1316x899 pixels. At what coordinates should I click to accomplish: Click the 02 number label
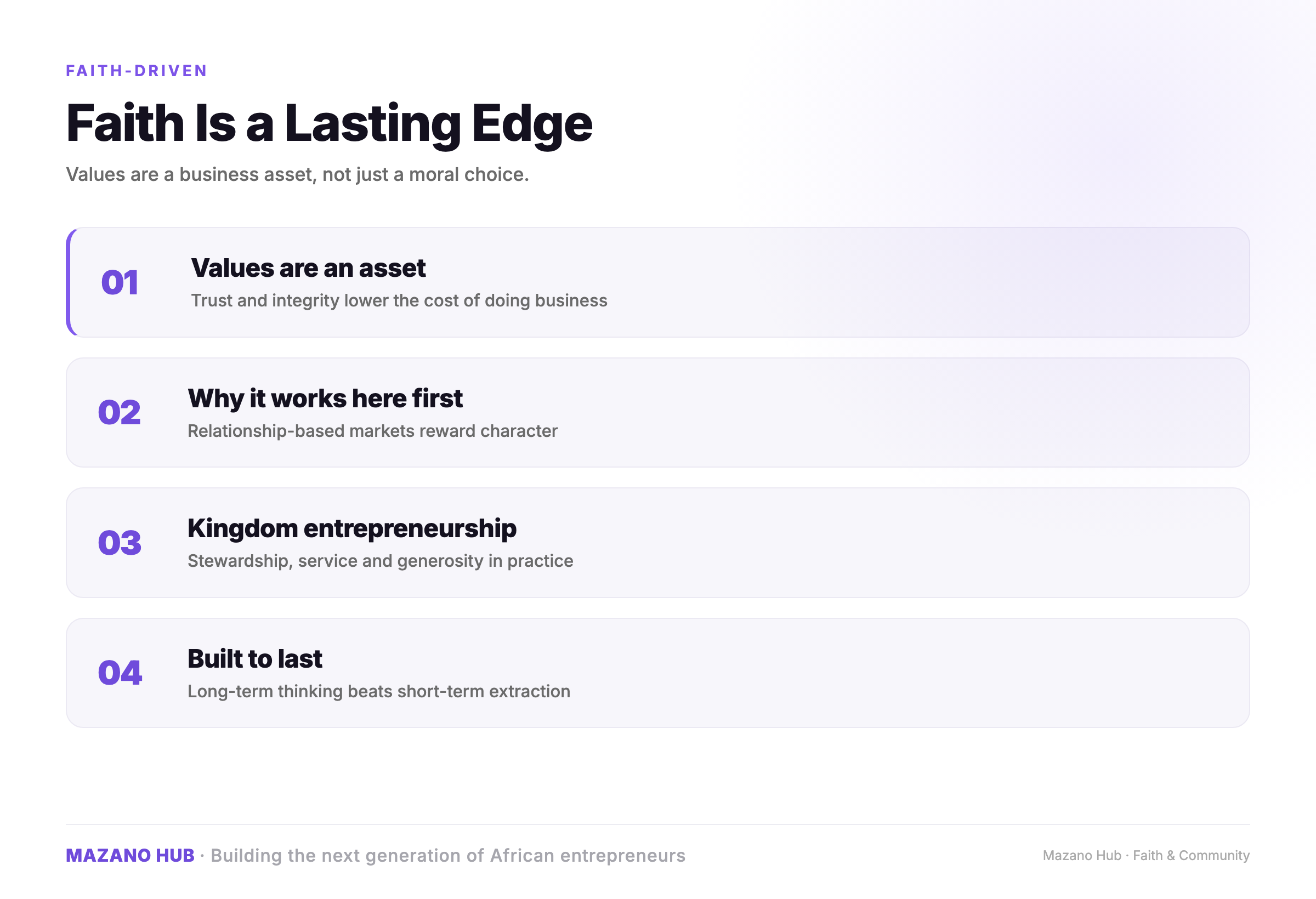(x=119, y=412)
